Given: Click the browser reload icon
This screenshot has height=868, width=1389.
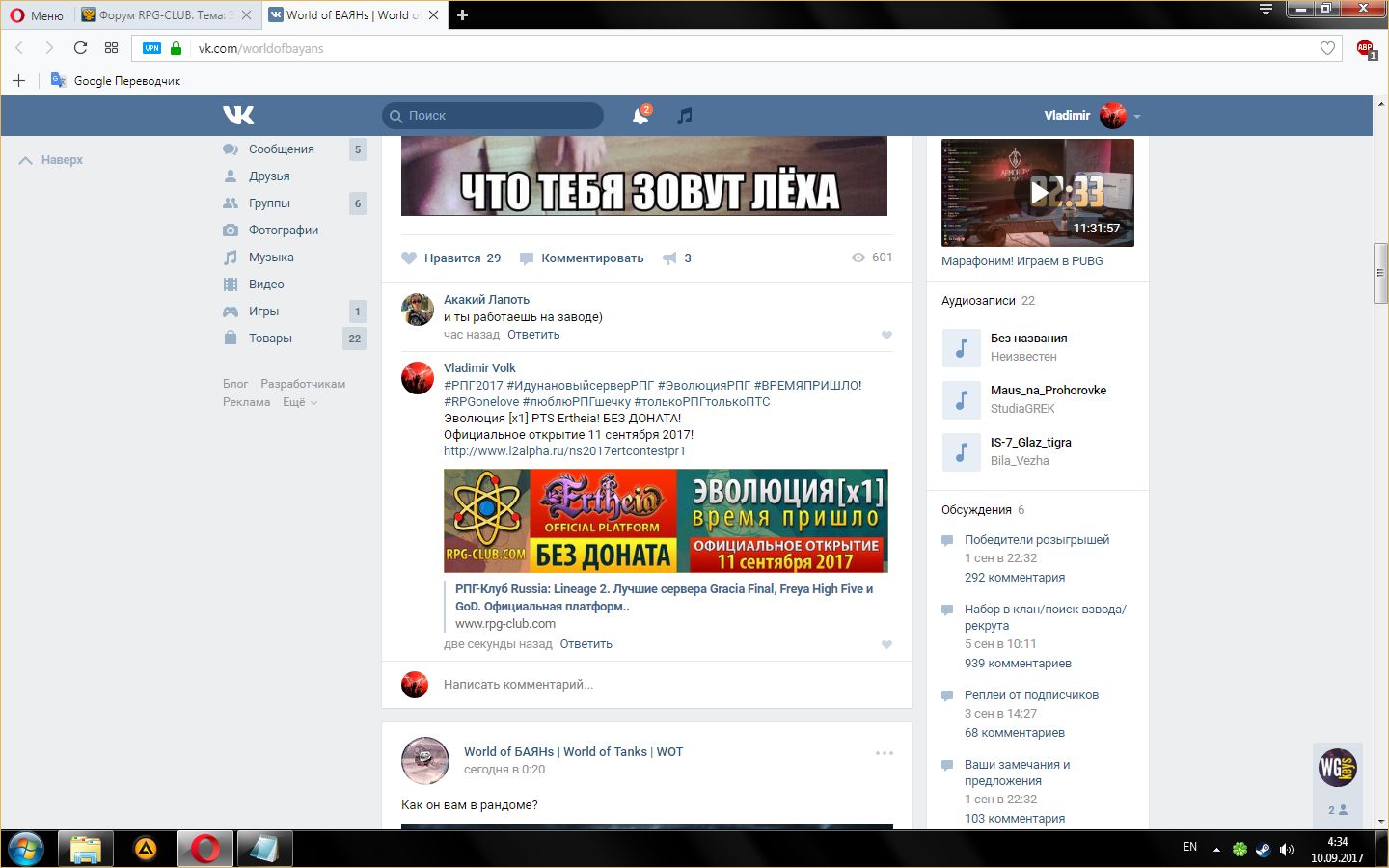Looking at the screenshot, I should (x=80, y=48).
